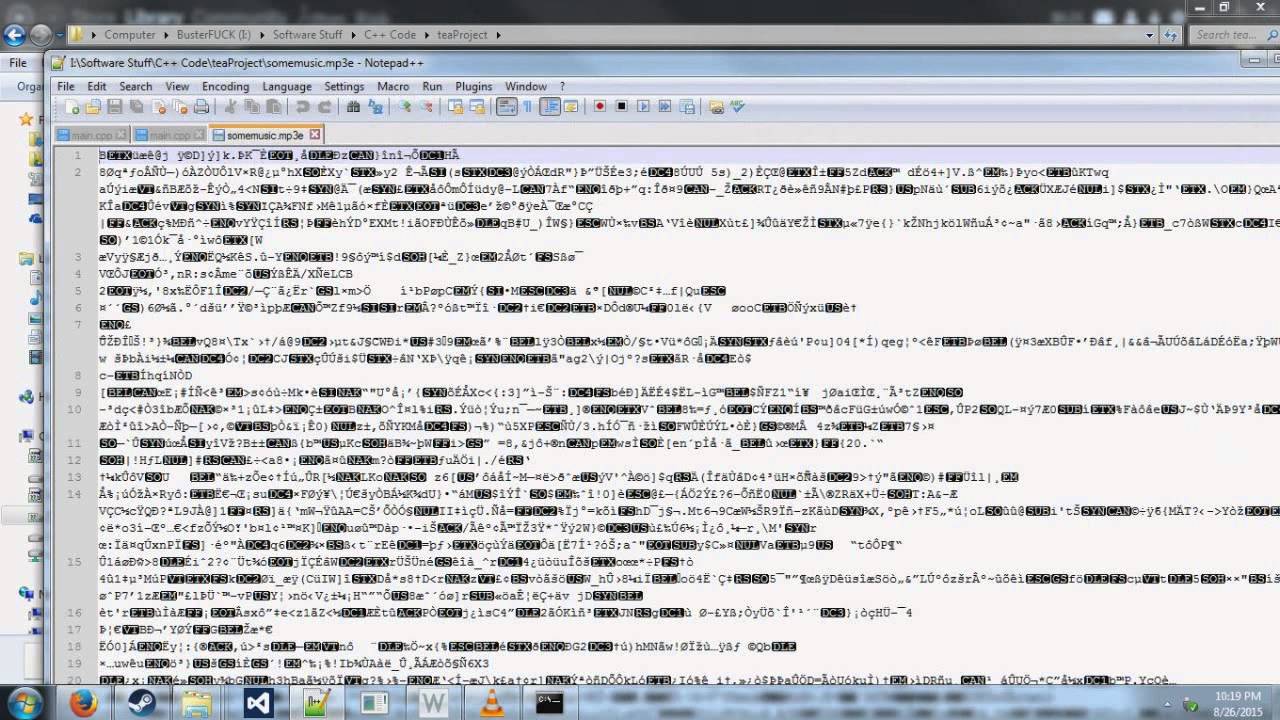
Task: Open the Language menu
Action: 287,87
